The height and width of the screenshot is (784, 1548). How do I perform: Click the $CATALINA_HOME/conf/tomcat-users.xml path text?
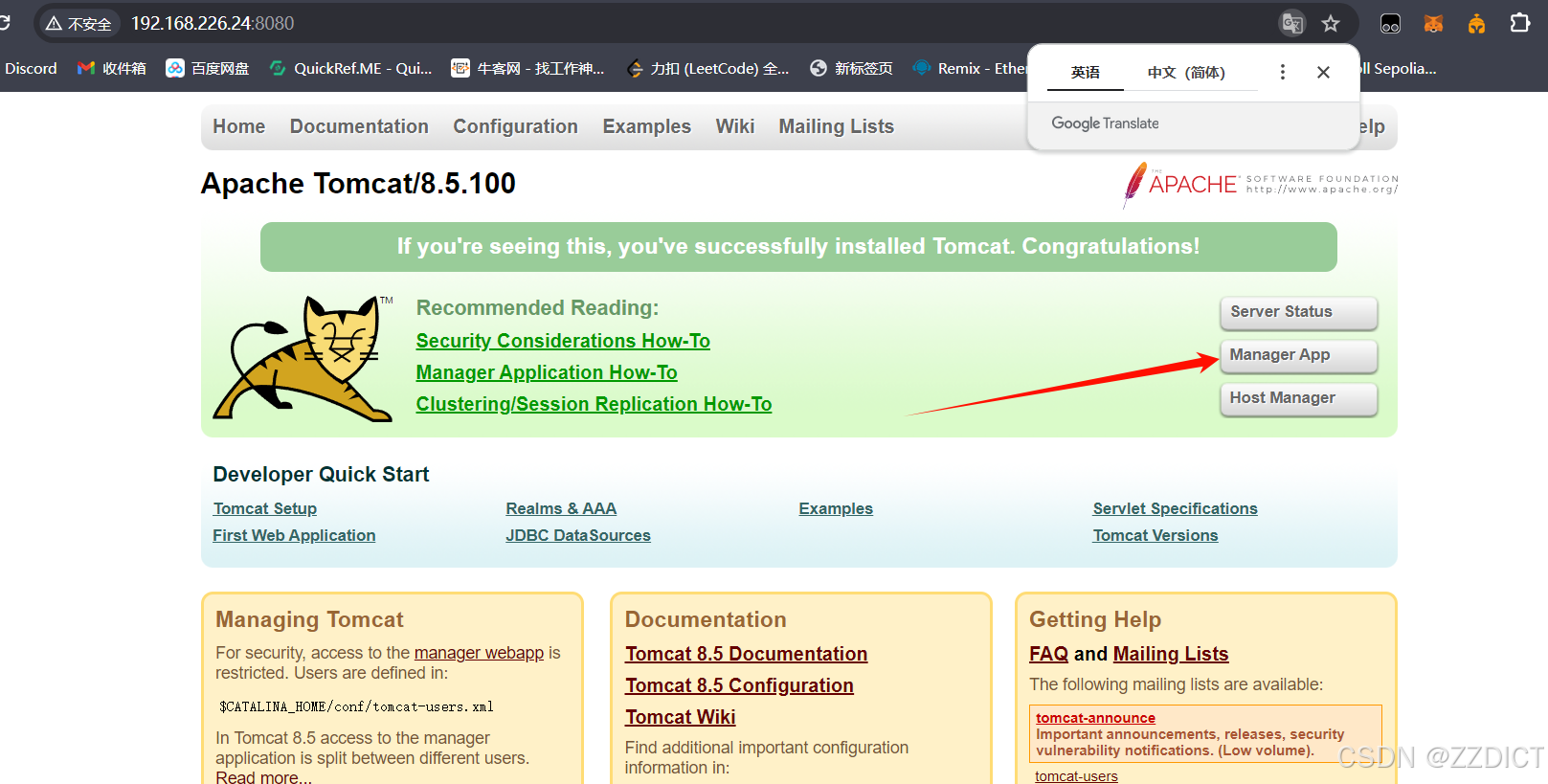tap(356, 706)
